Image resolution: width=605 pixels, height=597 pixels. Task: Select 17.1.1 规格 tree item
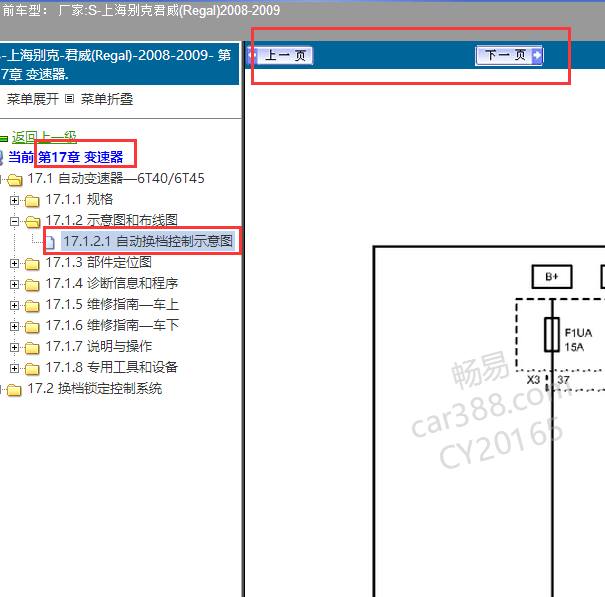click(79, 200)
